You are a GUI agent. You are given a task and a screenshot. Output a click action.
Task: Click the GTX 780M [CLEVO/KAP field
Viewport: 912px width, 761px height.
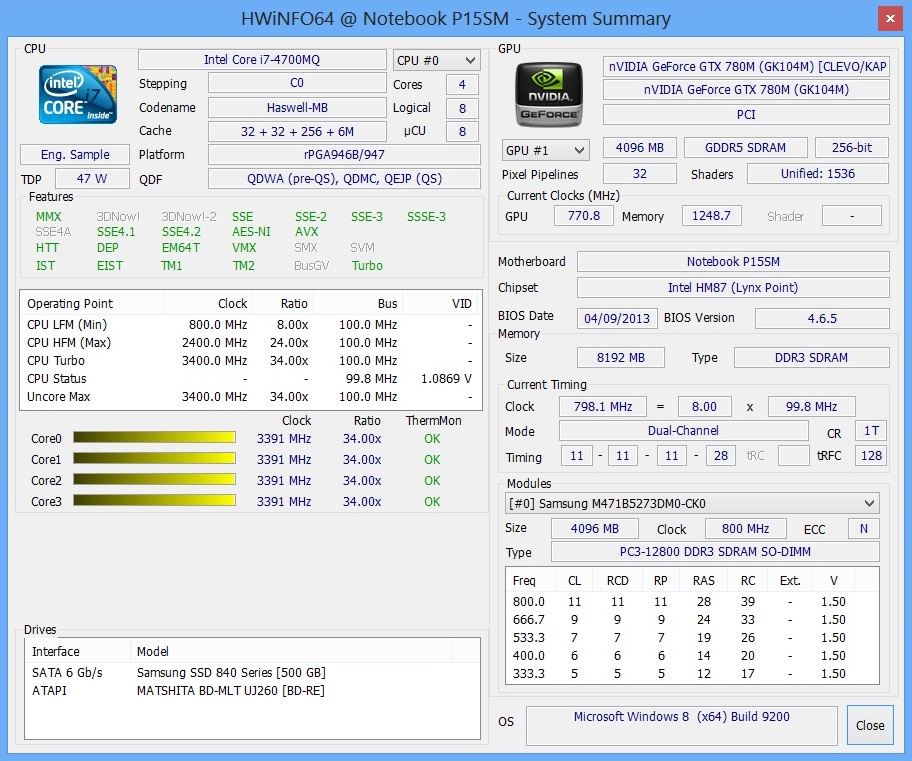pyautogui.click(x=746, y=67)
